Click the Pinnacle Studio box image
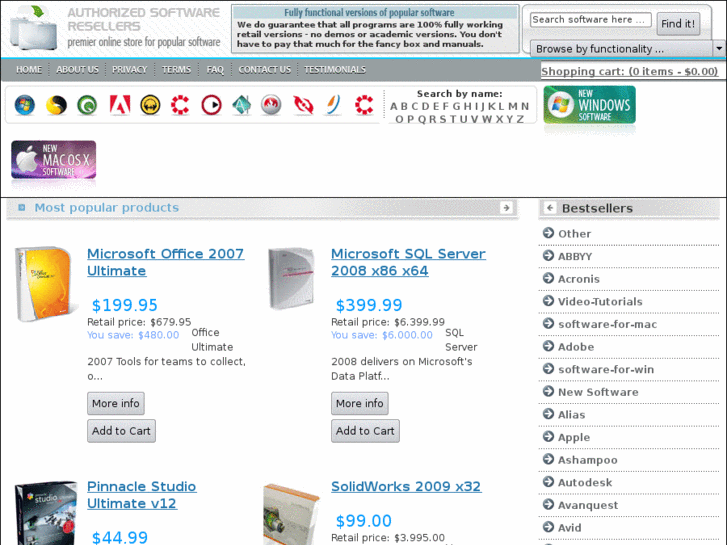Viewport: 727px width, 545px height. pos(45,513)
